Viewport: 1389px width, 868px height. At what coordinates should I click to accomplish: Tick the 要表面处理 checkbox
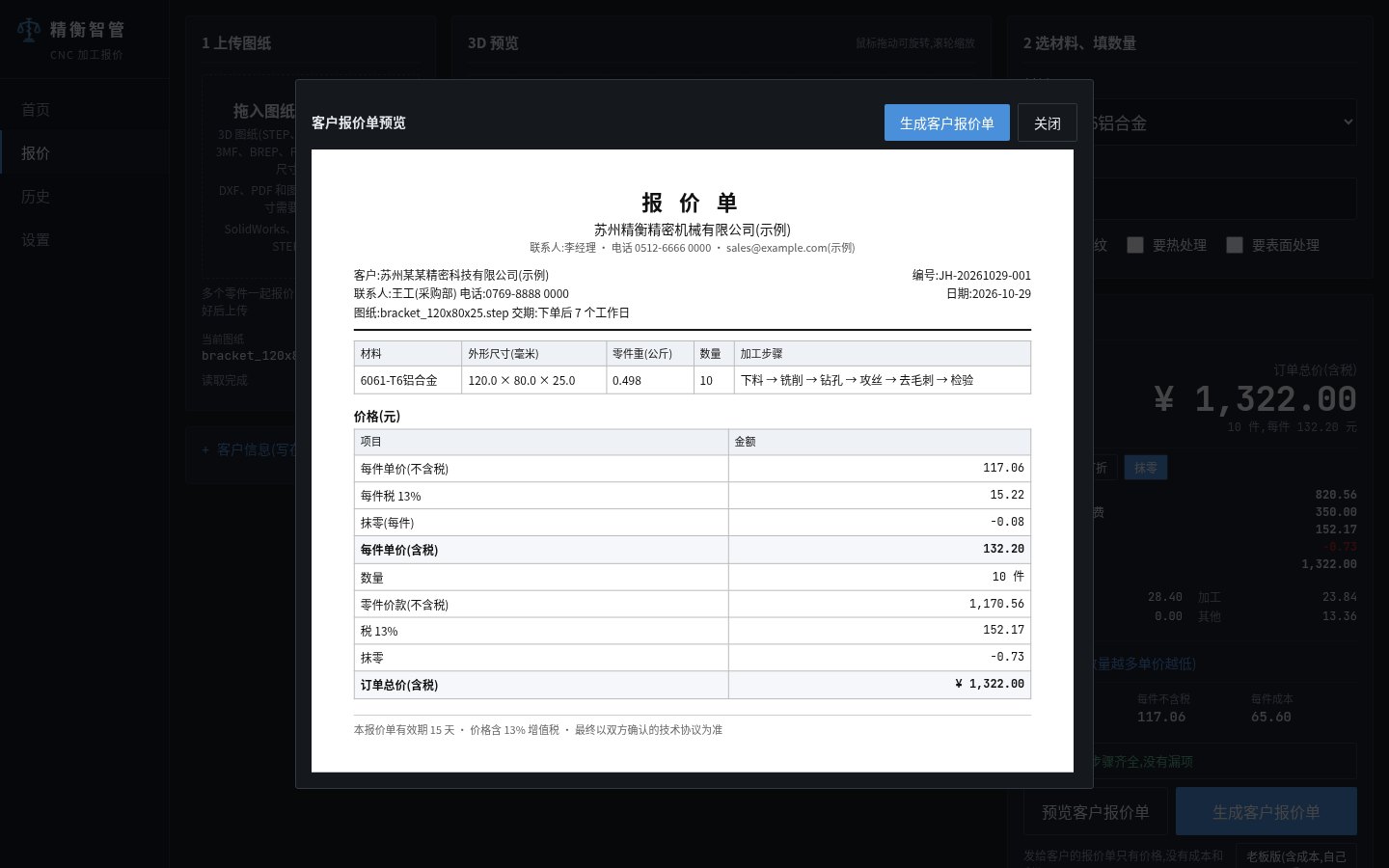1235,245
